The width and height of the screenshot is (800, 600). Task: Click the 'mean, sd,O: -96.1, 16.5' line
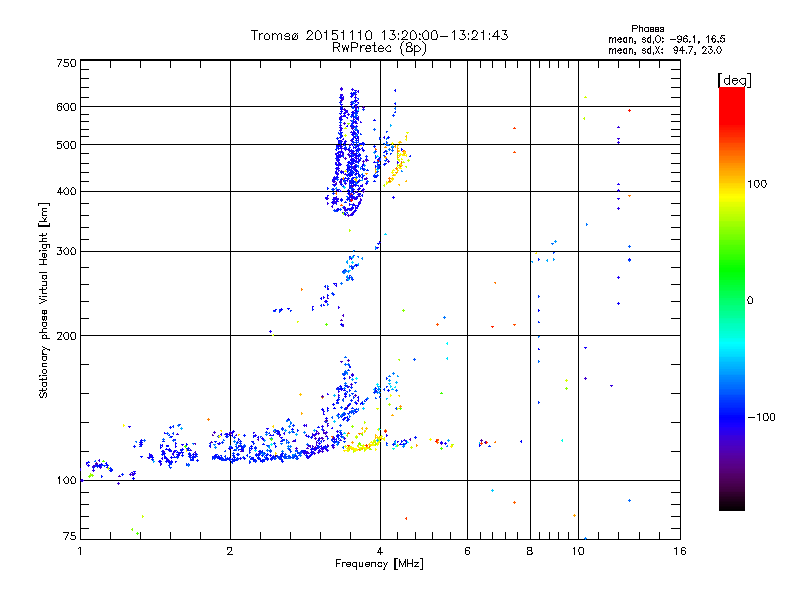667,39
